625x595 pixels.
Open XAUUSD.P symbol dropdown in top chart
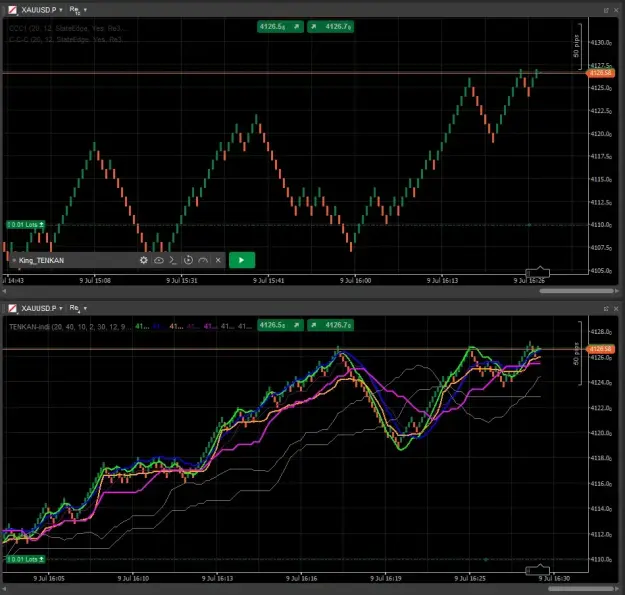[42, 10]
